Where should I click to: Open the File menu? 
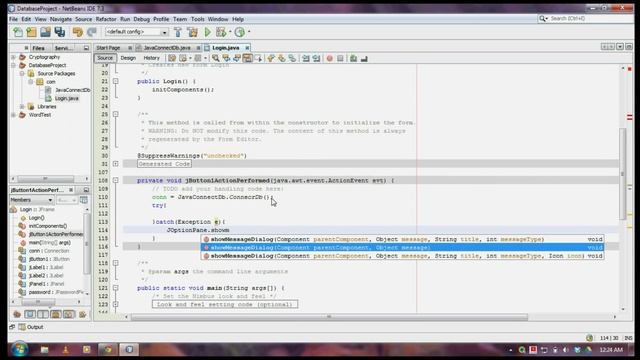pyautogui.click(x=13, y=19)
